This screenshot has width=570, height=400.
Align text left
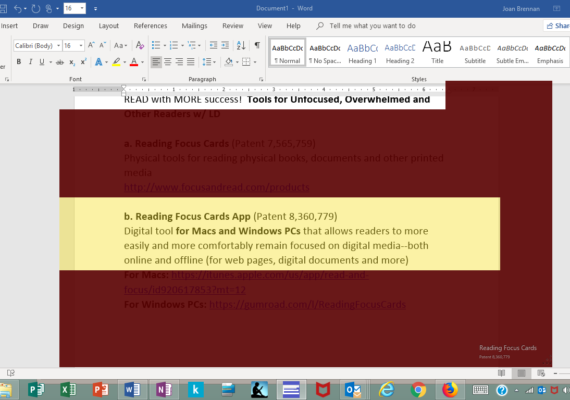(x=156, y=62)
